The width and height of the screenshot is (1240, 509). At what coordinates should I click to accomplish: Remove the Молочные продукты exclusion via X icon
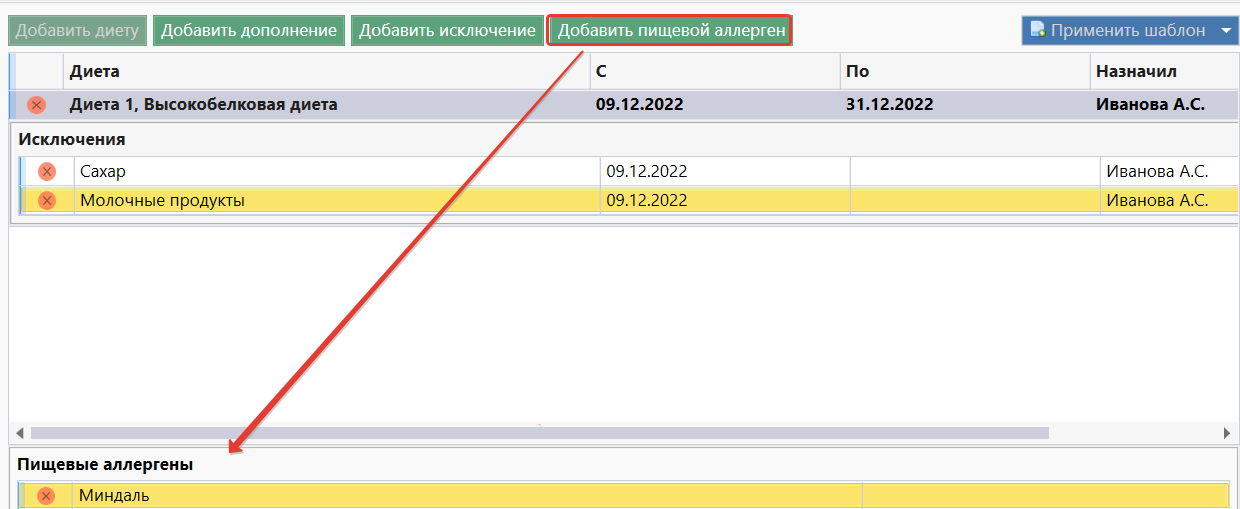[47, 200]
